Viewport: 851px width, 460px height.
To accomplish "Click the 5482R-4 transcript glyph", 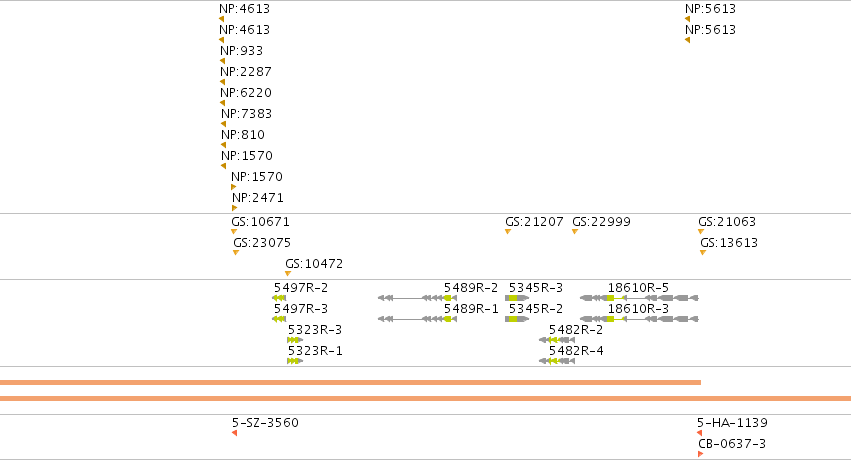I will [x=557, y=361].
